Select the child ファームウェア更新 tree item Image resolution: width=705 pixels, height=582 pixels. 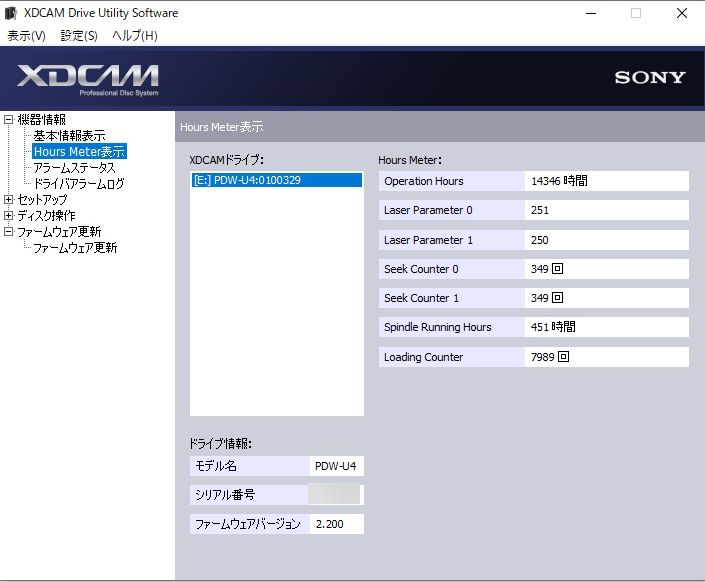click(x=75, y=248)
